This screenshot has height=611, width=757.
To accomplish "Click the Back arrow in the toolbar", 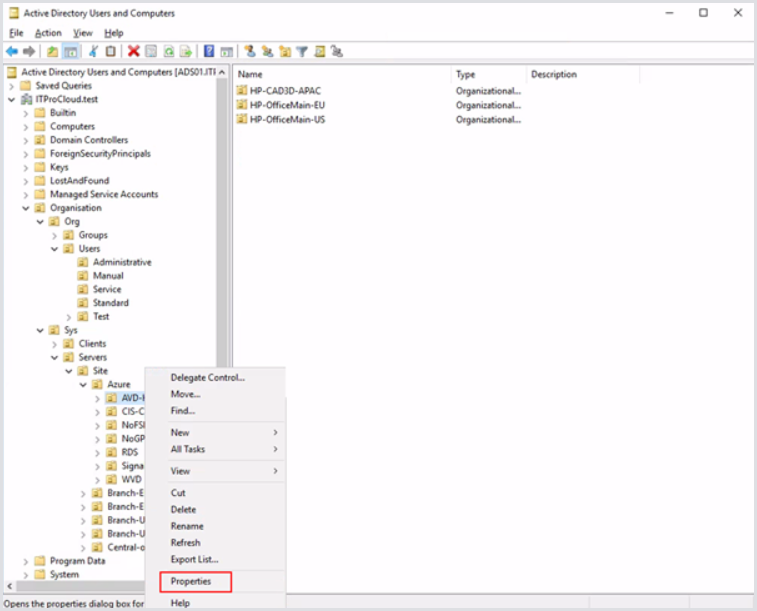I will (12, 51).
